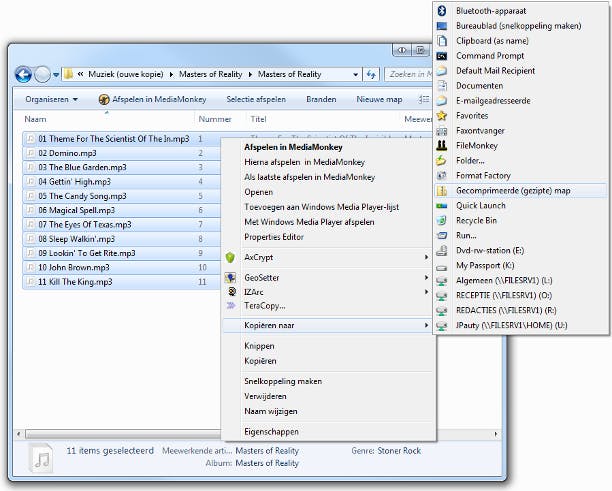This screenshot has height=491, width=612.
Task: Click Genre value Stoner Rock in details pane
Action: click(x=399, y=451)
